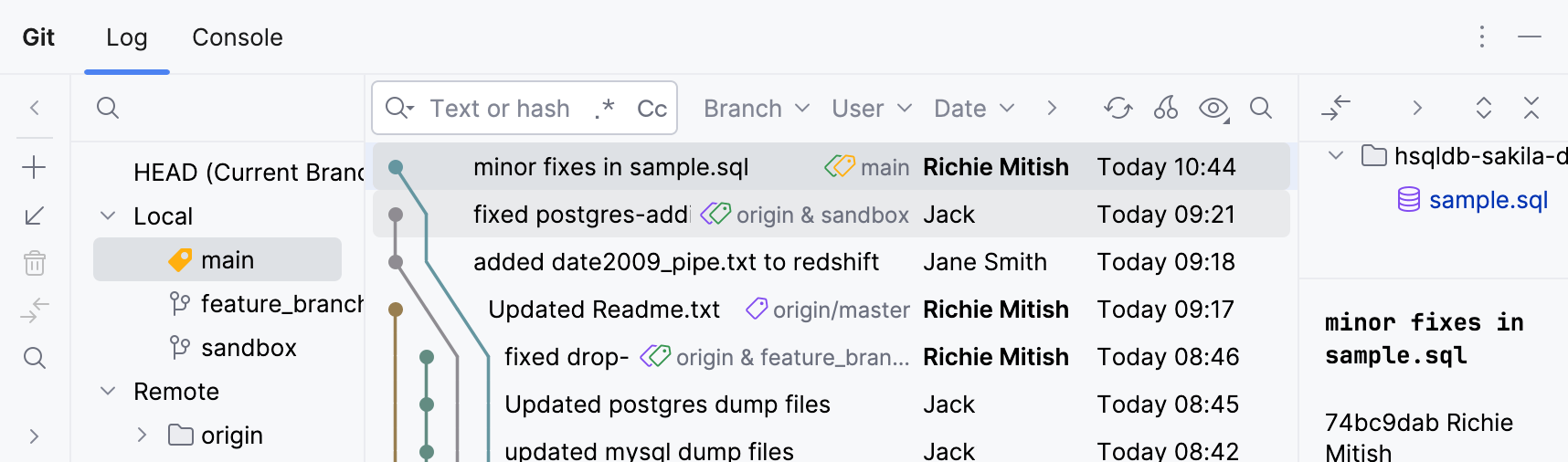This screenshot has width=1568, height=462.
Task: Switch to the Console tab
Action: pyautogui.click(x=237, y=37)
